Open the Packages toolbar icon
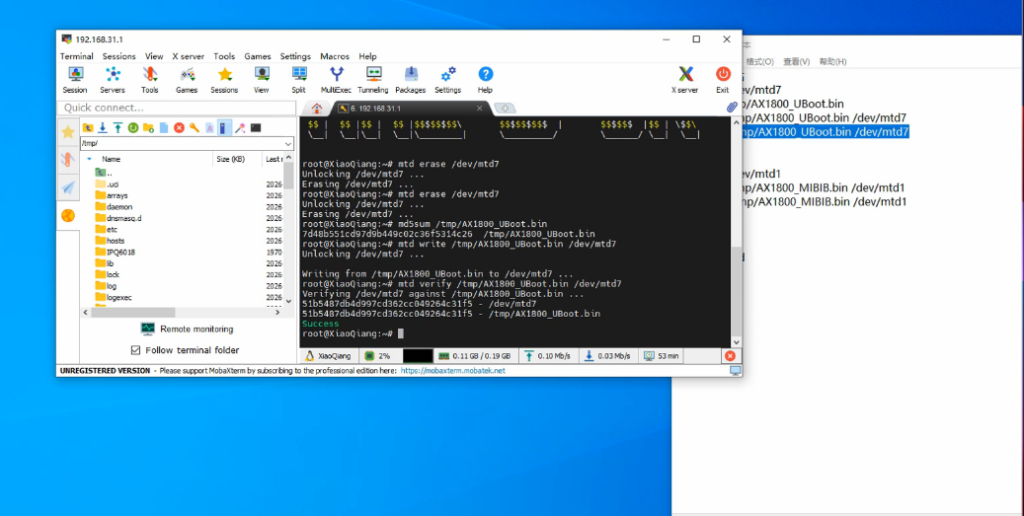 (x=411, y=80)
